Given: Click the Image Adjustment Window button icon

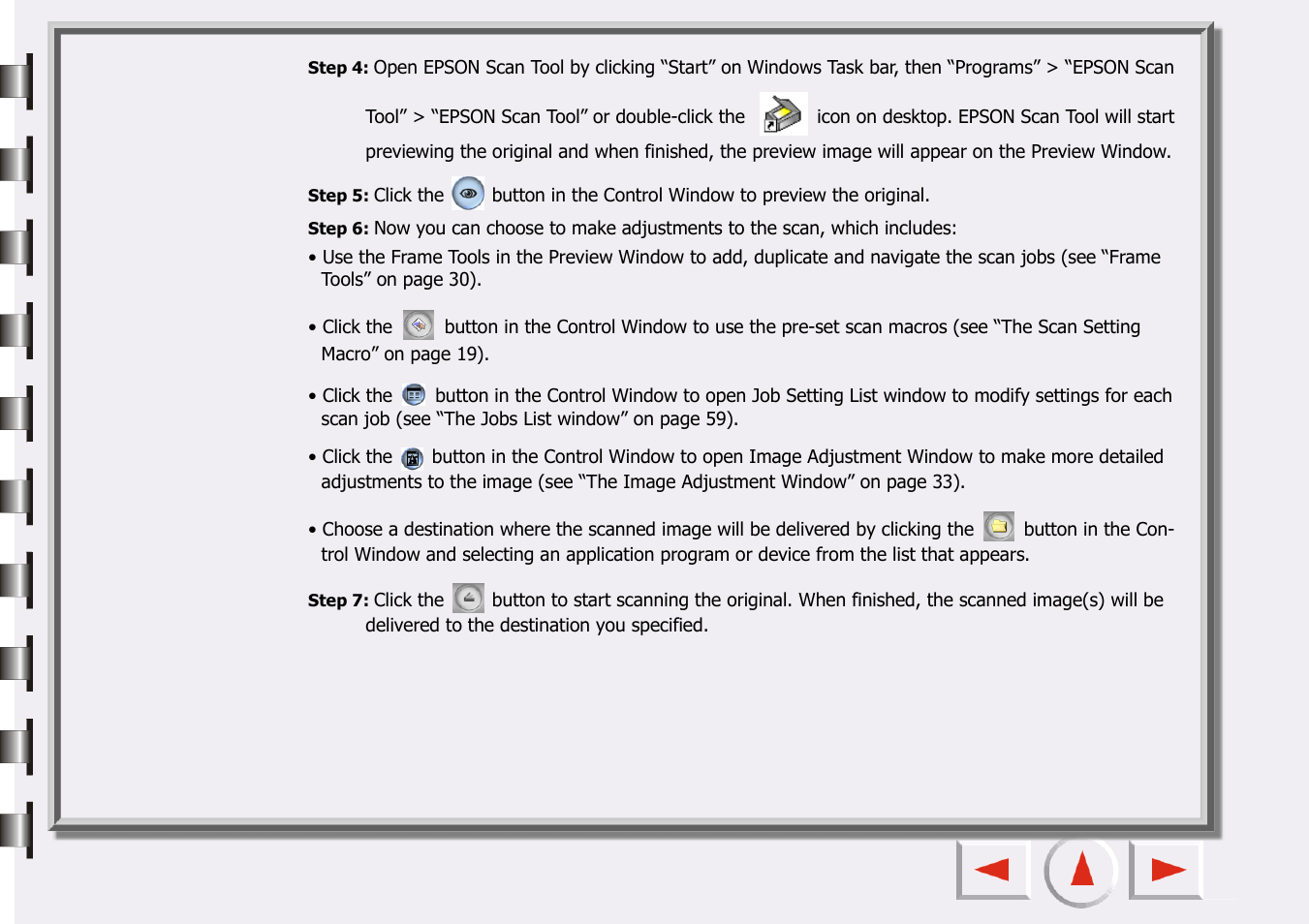Looking at the screenshot, I should click(x=413, y=458).
